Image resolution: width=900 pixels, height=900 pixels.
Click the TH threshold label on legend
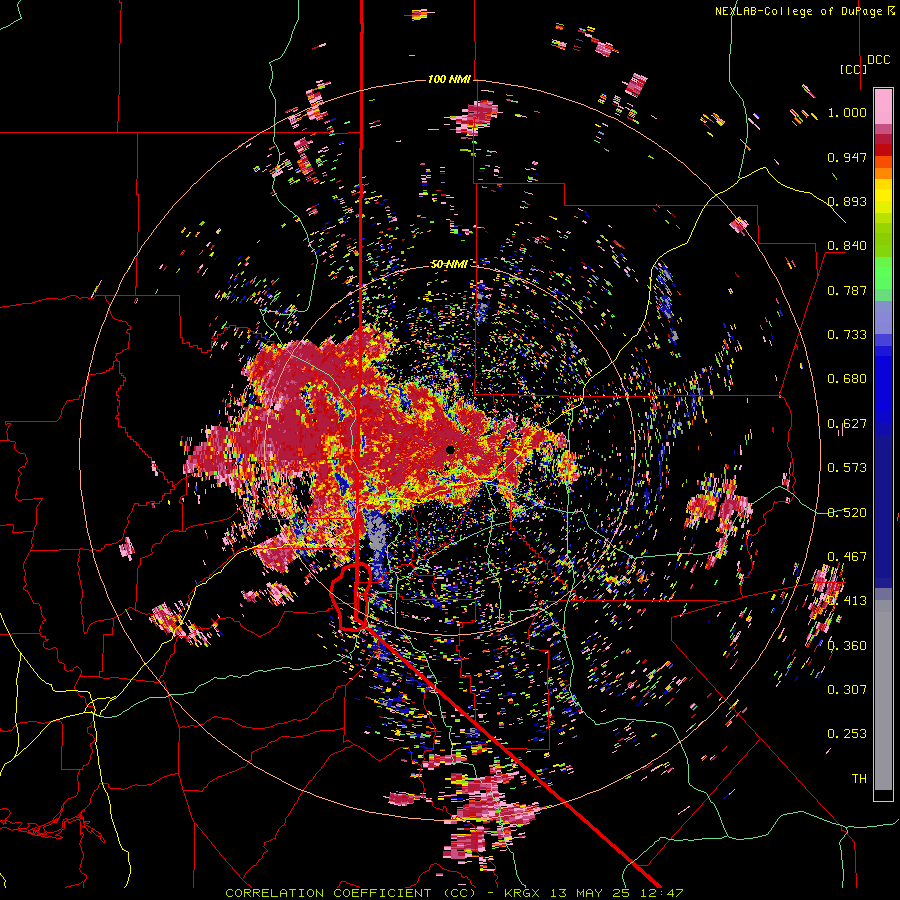859,779
